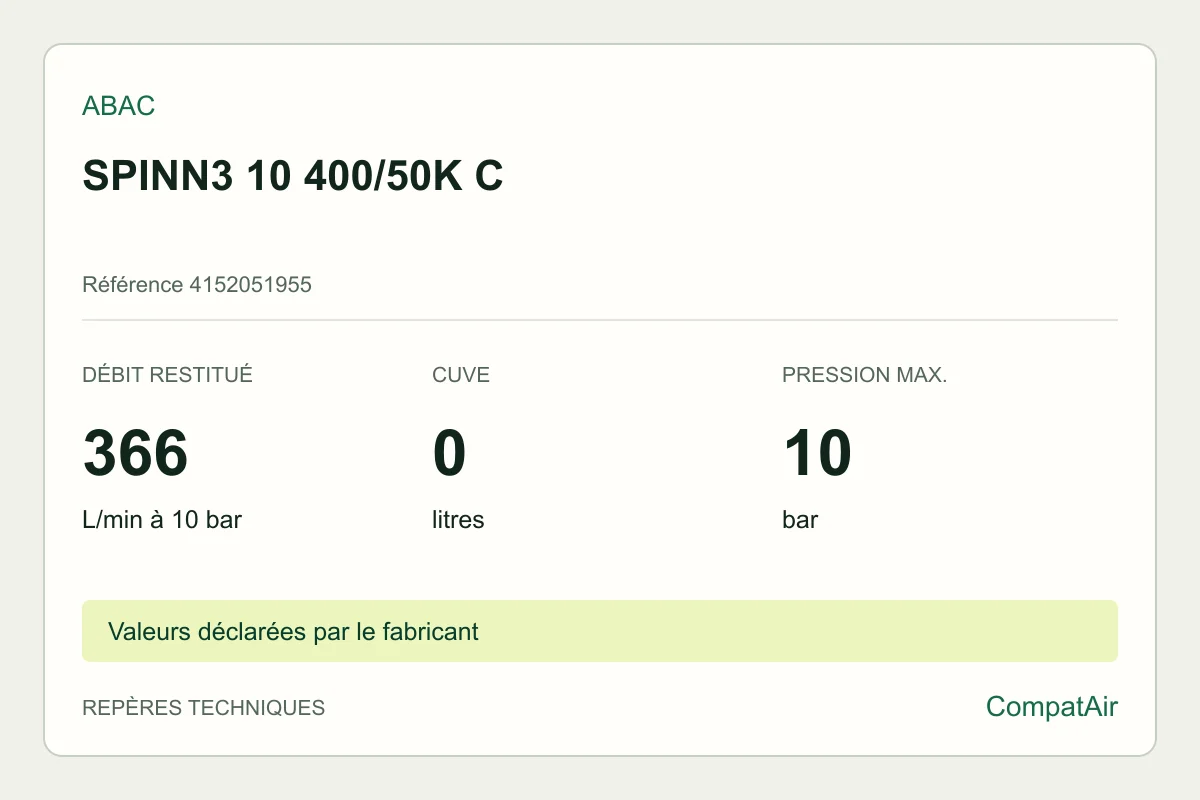The height and width of the screenshot is (800, 1200).
Task: Open the CompatAir link
Action: click(x=1052, y=707)
